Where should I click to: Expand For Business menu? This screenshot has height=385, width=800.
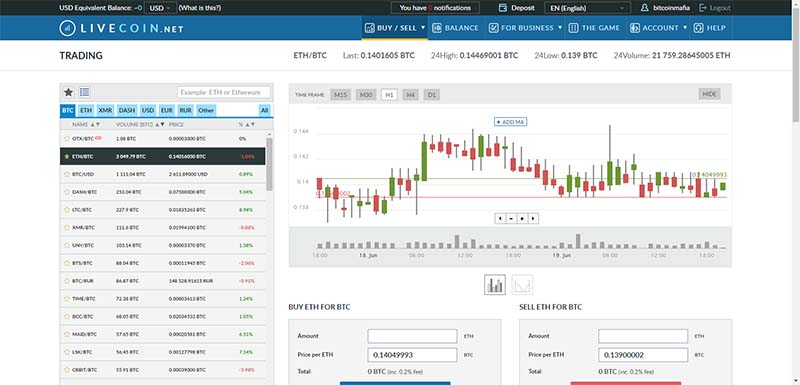point(525,28)
